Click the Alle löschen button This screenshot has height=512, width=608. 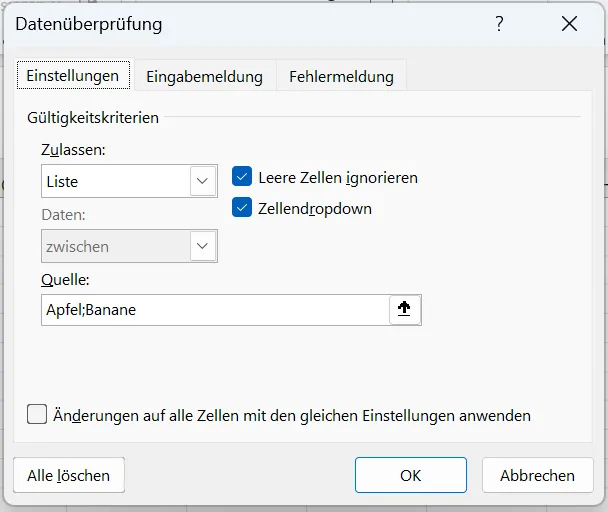(x=69, y=475)
